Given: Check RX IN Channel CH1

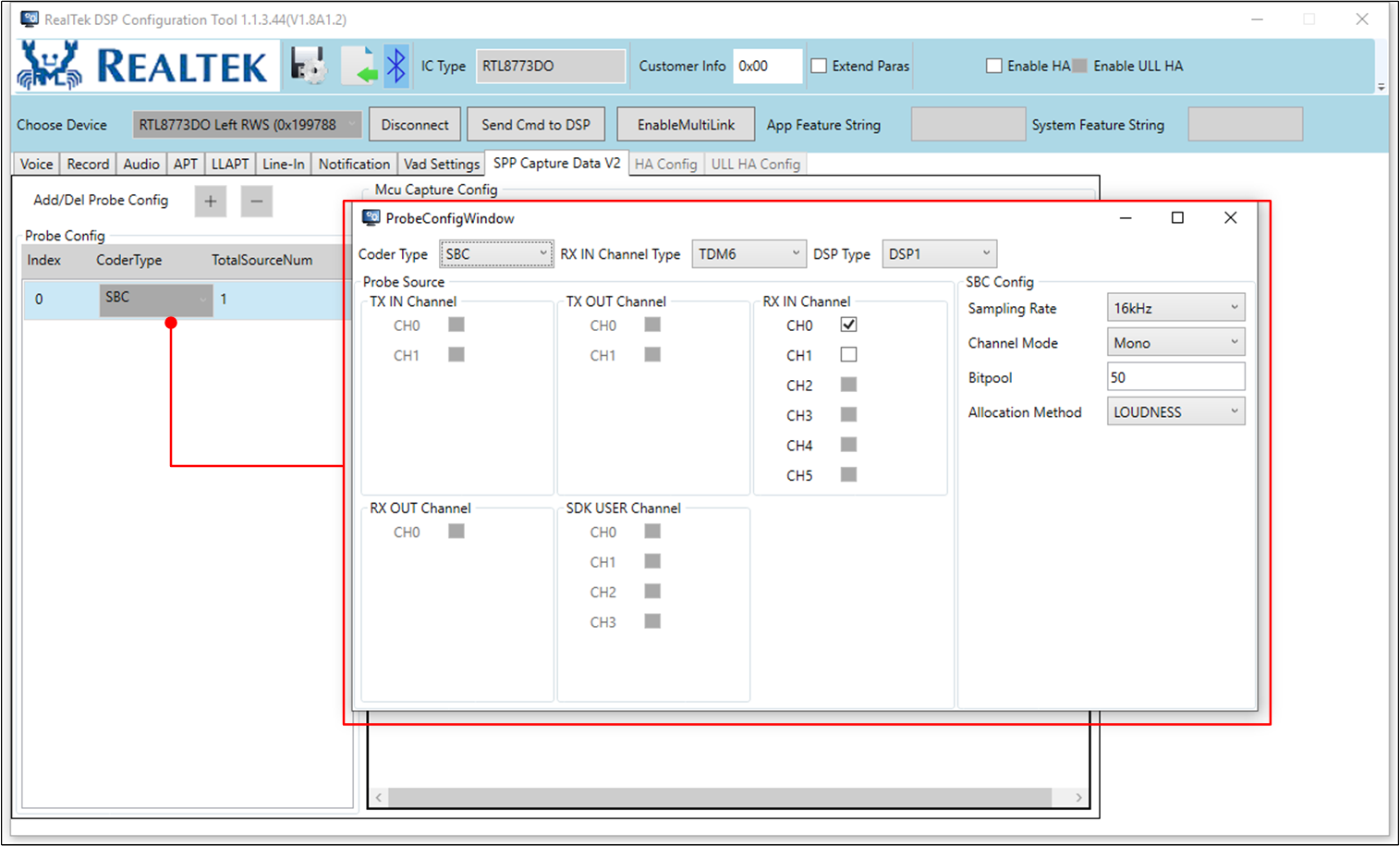Looking at the screenshot, I should click(x=848, y=354).
